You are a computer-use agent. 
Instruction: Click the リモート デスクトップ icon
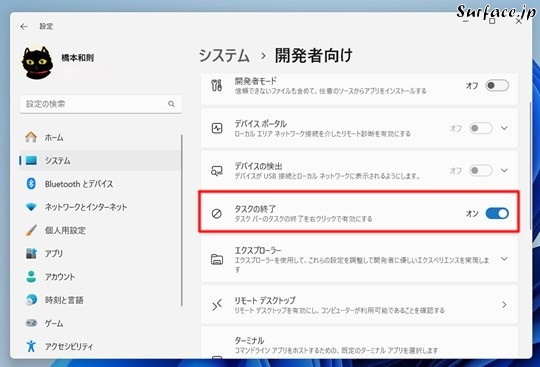[x=217, y=305]
